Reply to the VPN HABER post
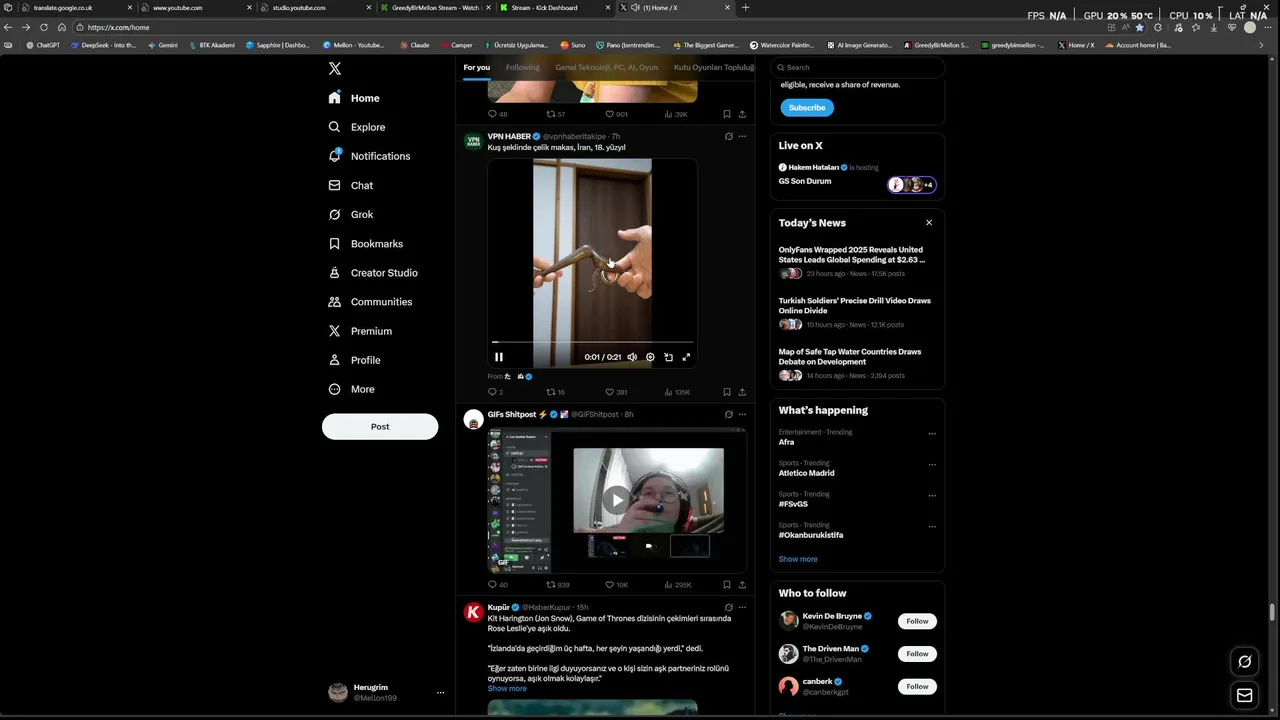 [x=495, y=392]
